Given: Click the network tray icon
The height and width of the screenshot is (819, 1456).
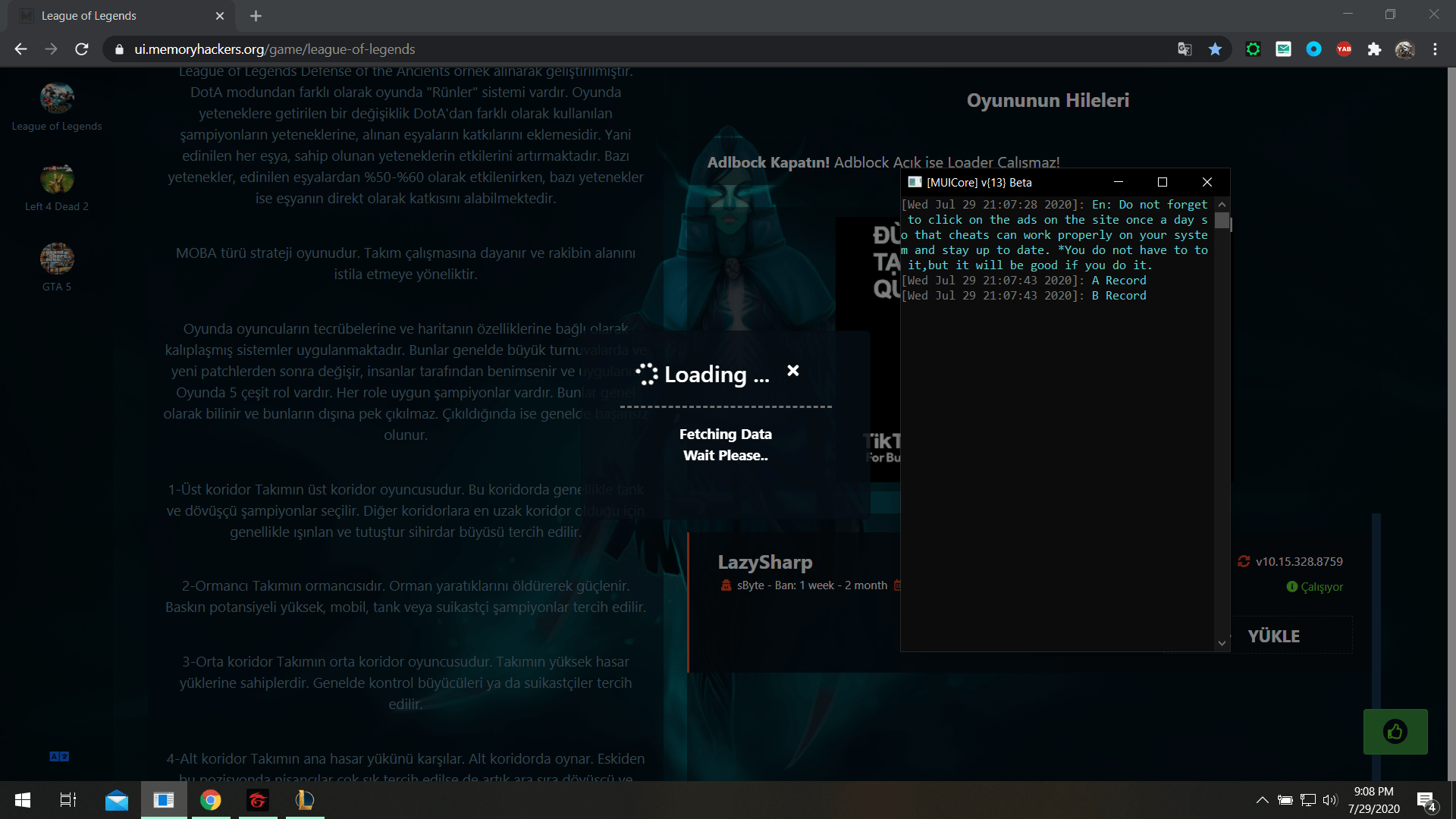Looking at the screenshot, I should [x=1308, y=800].
